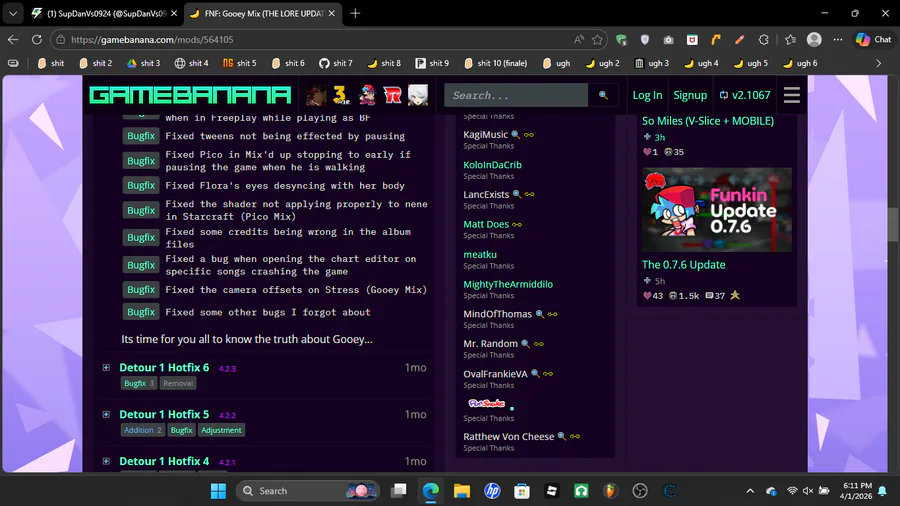Open the Funkin Update 0.7.6 thumbnail
900x506 pixels.
pyautogui.click(x=717, y=210)
